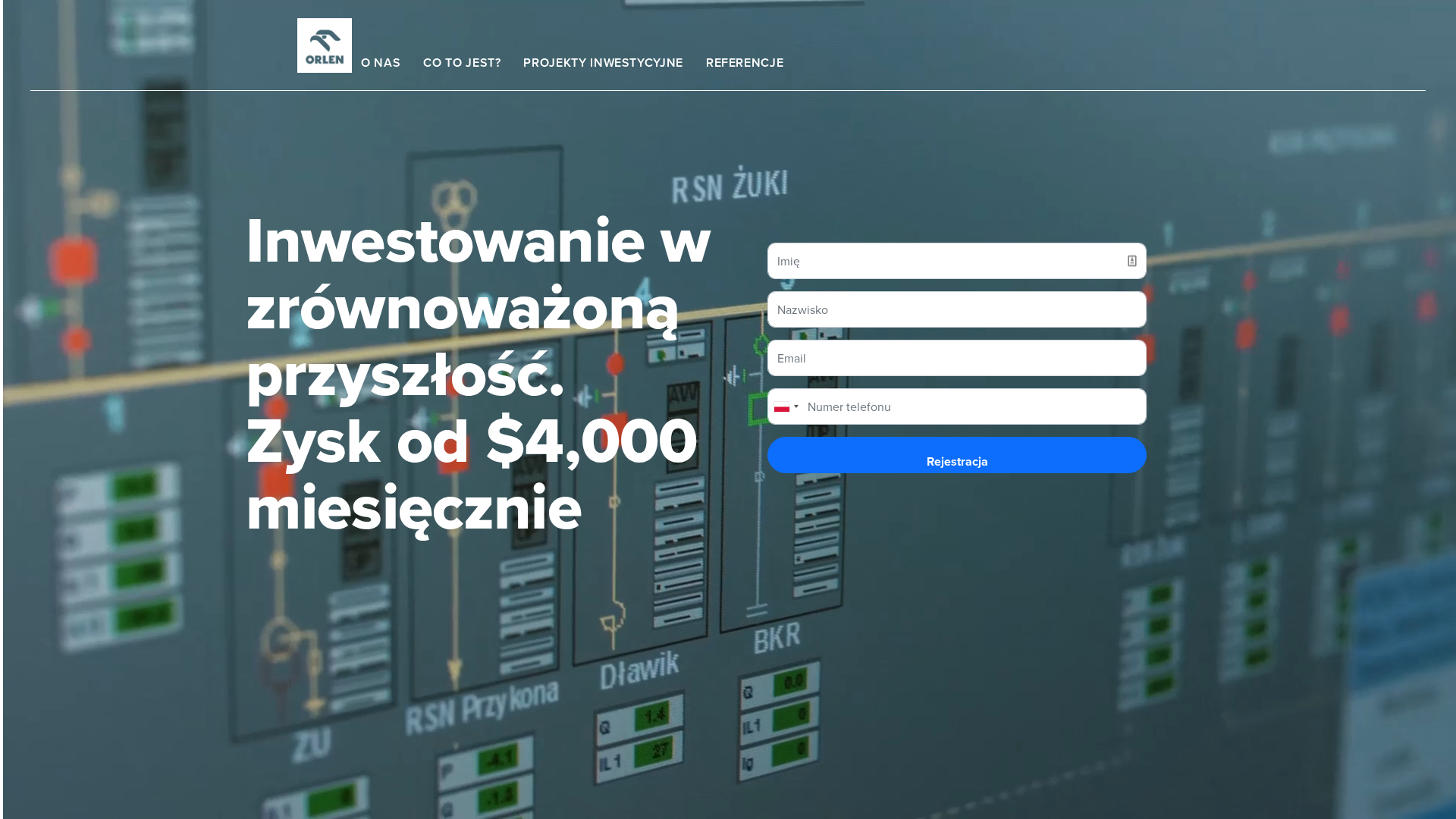Select the Email input field

point(957,358)
